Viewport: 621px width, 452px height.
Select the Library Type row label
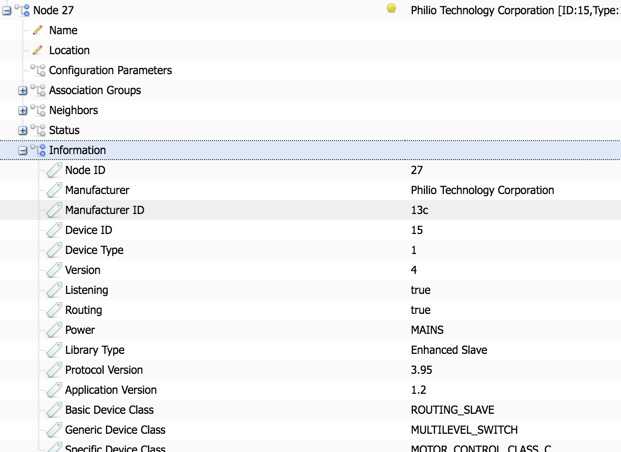pos(95,350)
